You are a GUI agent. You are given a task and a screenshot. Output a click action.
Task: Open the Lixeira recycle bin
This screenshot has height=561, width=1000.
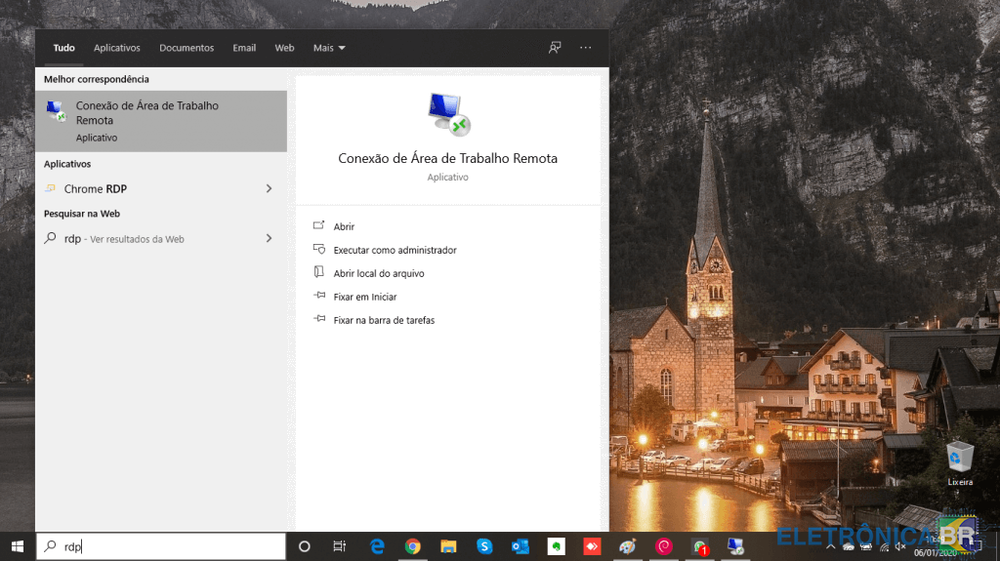point(960,462)
